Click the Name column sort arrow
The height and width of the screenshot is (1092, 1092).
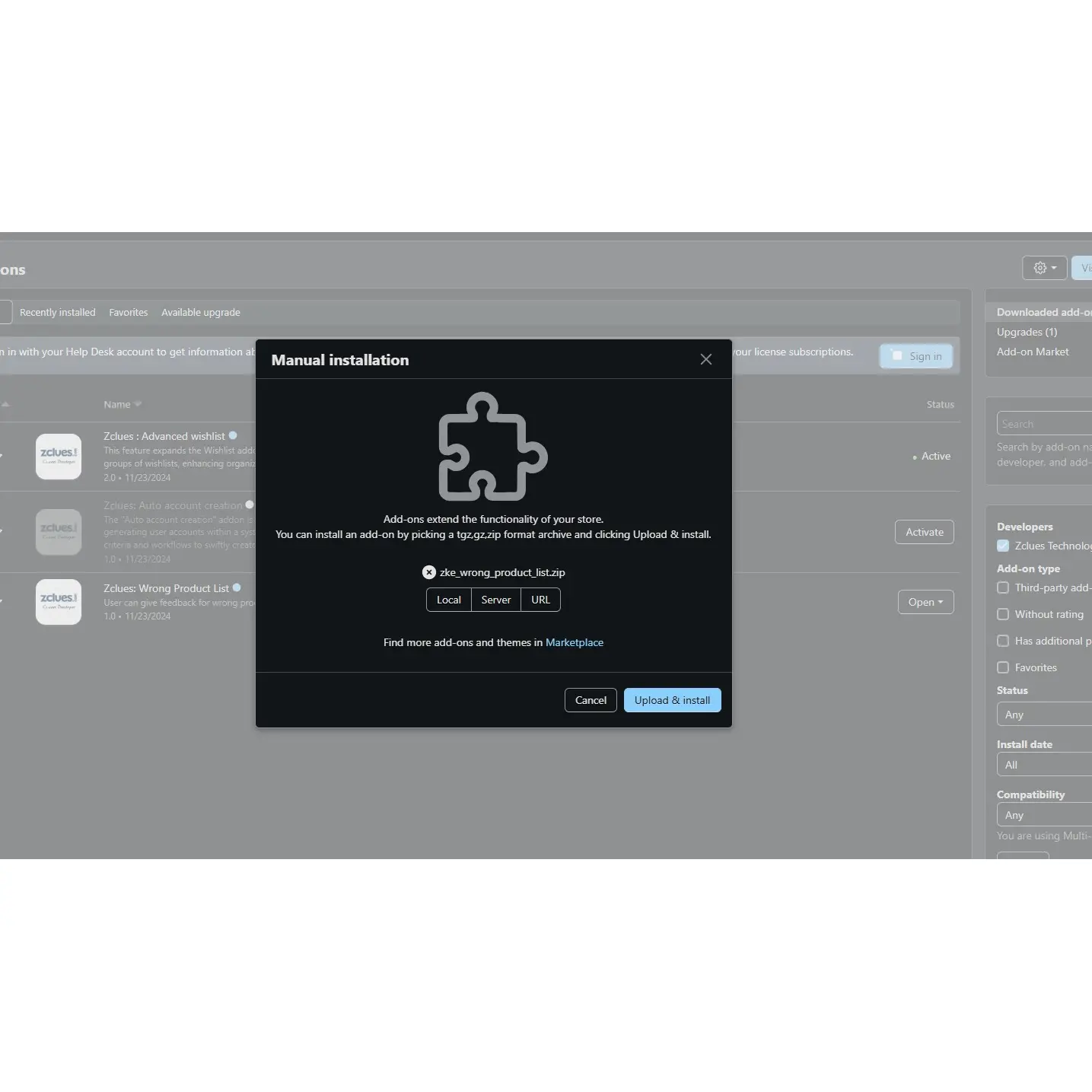138,404
